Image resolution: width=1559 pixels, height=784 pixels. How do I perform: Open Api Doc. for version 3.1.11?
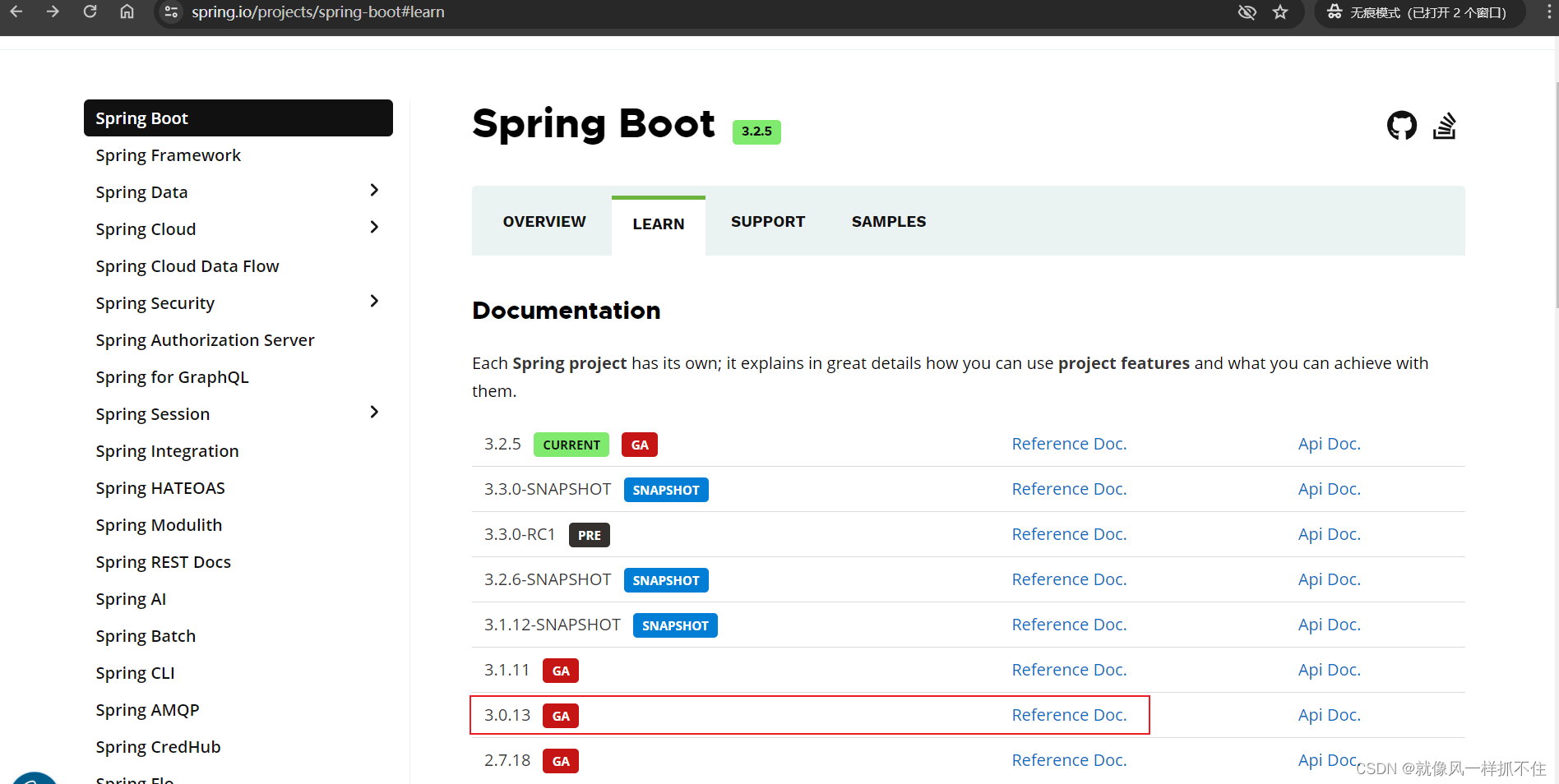coord(1329,670)
